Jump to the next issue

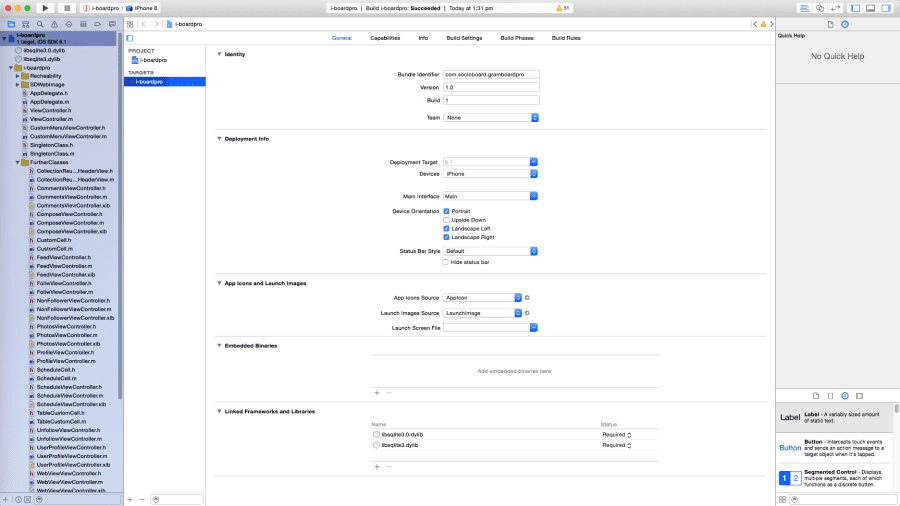(771, 24)
